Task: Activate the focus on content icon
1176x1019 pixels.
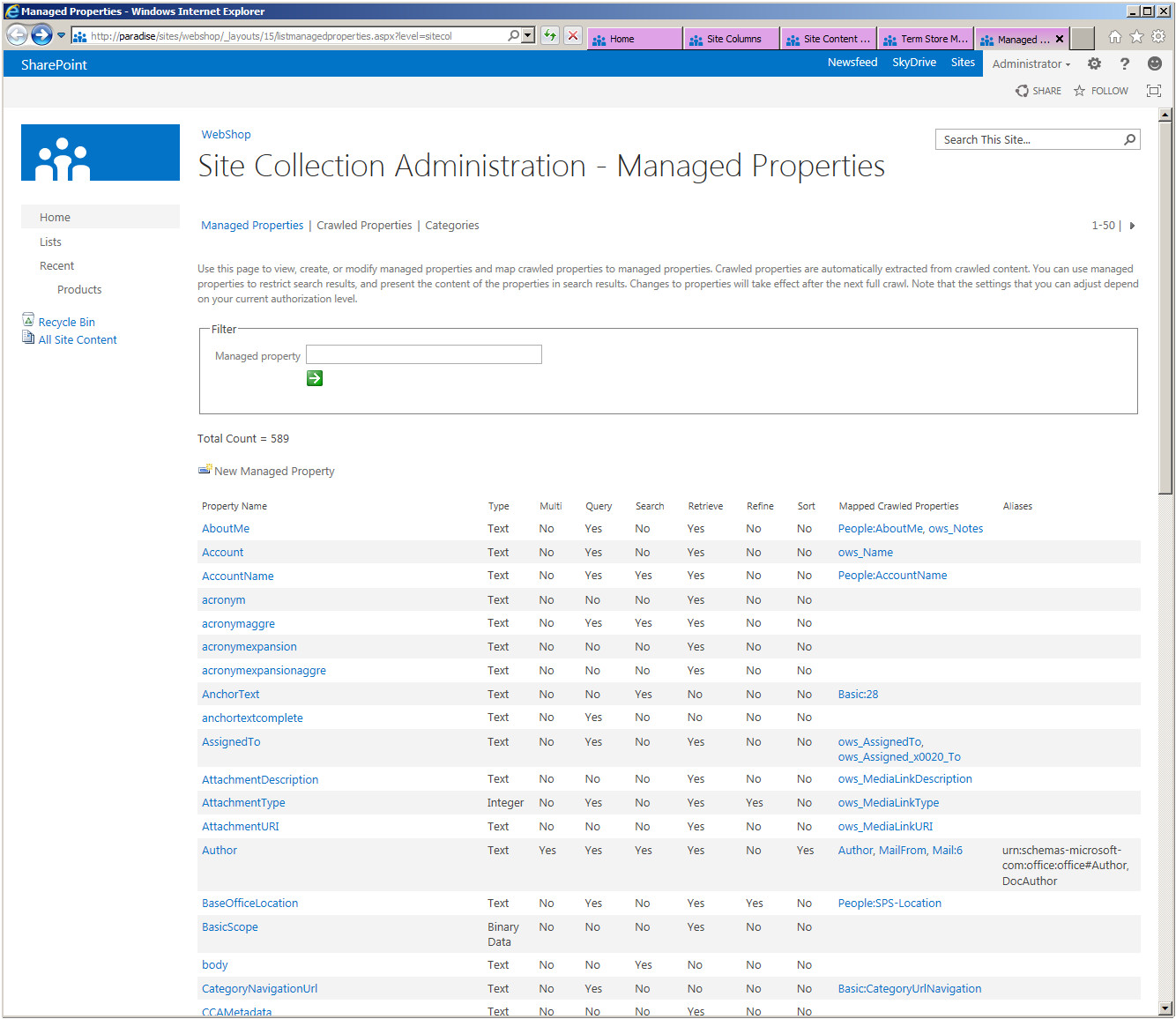Action: point(1153,90)
